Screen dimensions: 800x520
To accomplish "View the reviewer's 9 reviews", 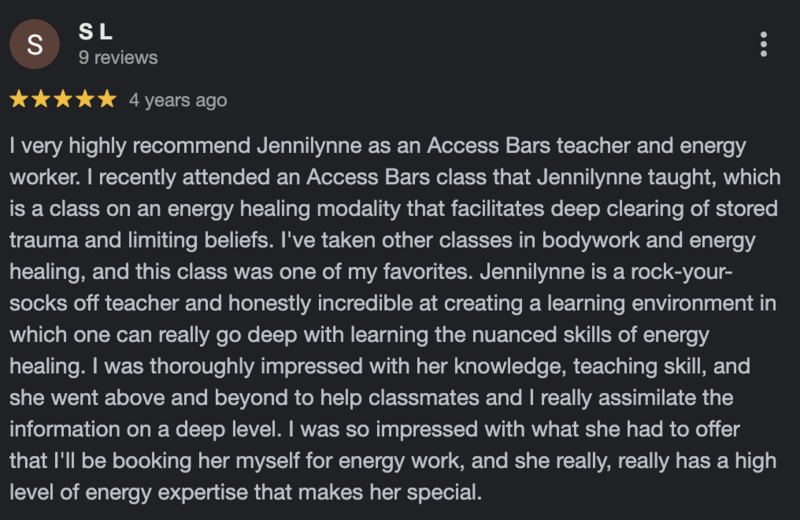I will click(x=118, y=58).
